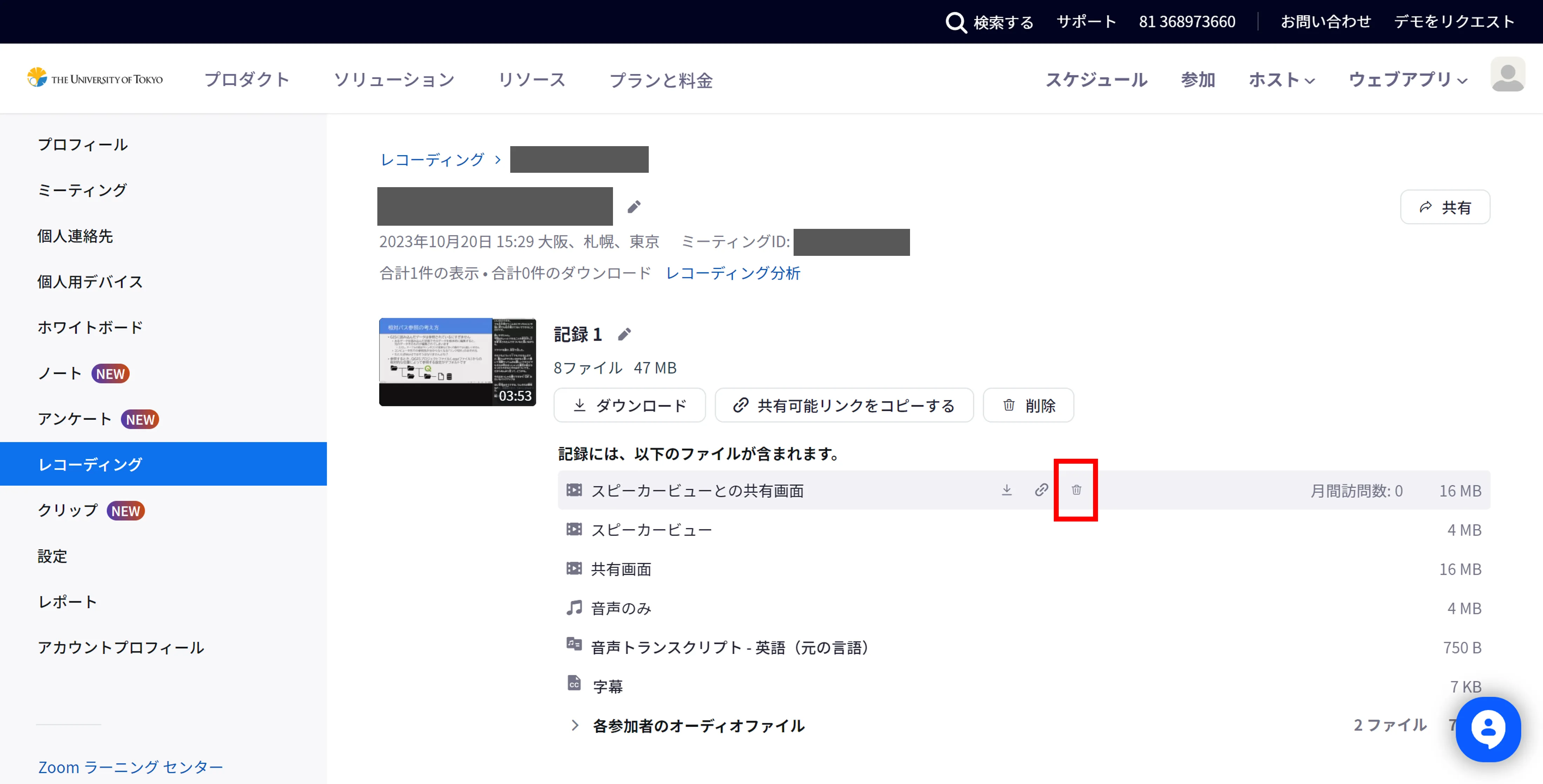Screen dimensions: 1543x784
Task: Click the ダウンロード button
Action: click(629, 406)
